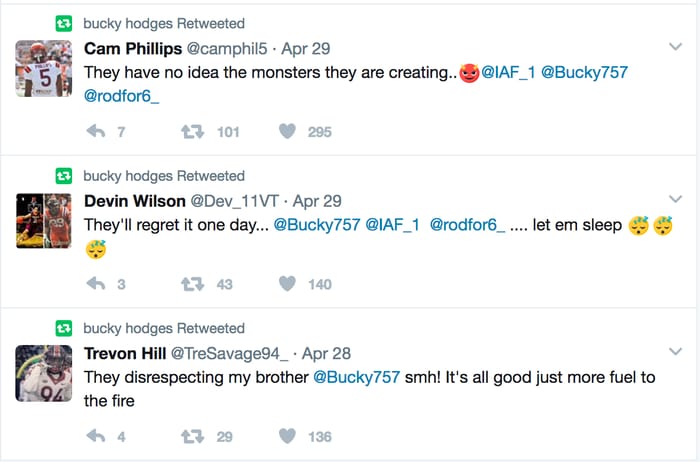Viewport: 700px width, 462px height.
Task: Open the @Bucky757 mention in Trevon's tweet
Action: 357,377
